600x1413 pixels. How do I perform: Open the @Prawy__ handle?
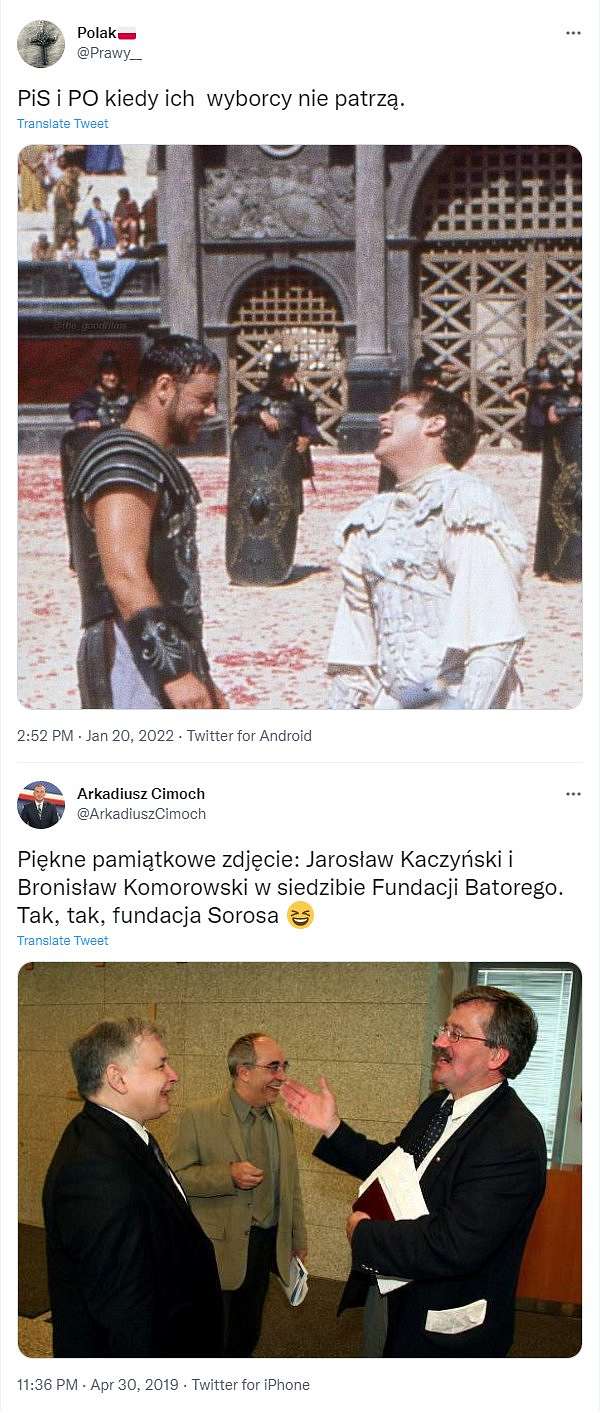point(109,53)
